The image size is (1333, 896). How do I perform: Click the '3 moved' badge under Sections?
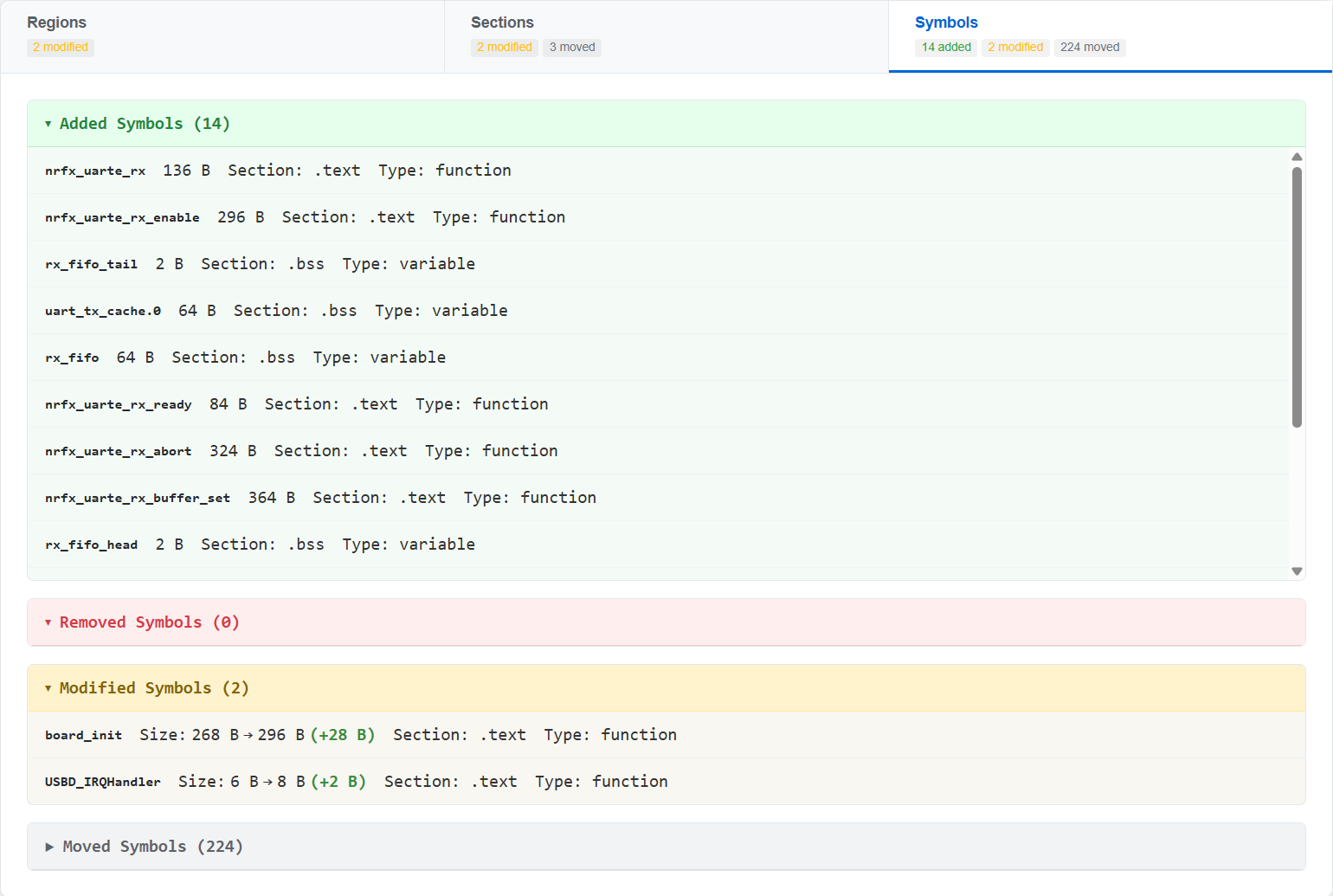[572, 48]
